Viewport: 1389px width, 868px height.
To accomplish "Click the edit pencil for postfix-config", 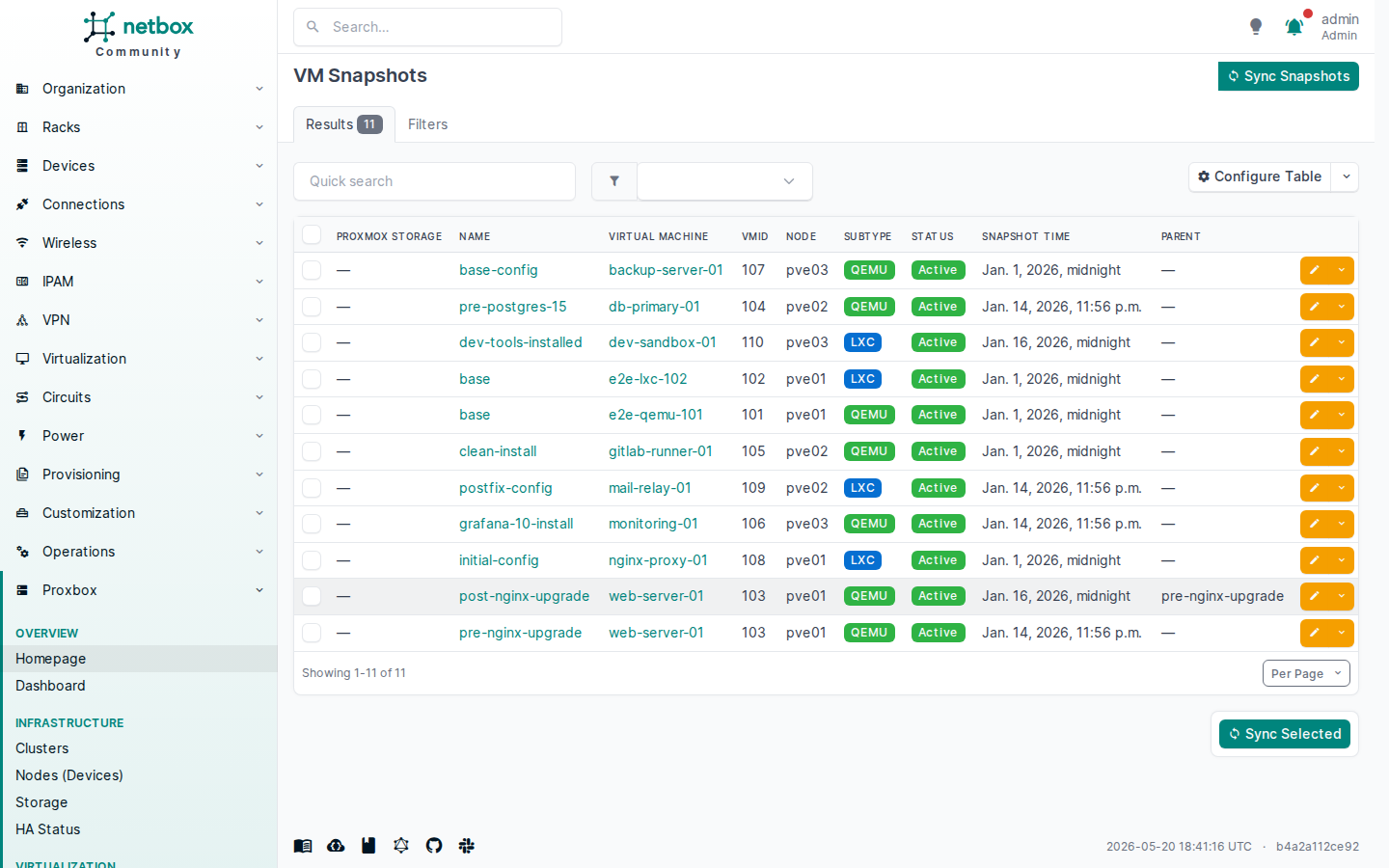I will pos(1314,488).
